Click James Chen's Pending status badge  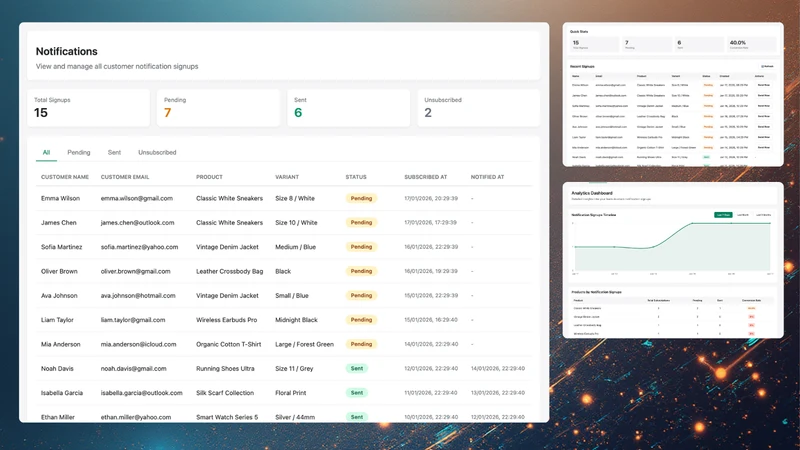pyautogui.click(x=361, y=222)
